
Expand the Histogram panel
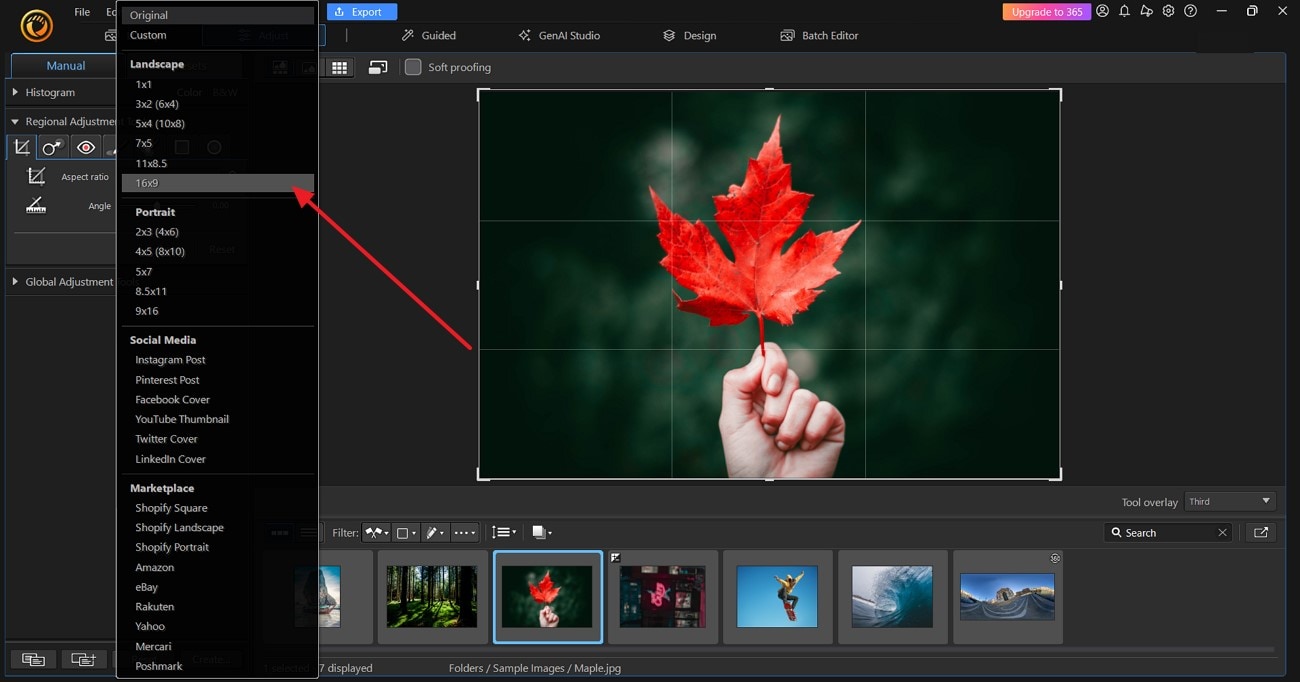[x=14, y=92]
